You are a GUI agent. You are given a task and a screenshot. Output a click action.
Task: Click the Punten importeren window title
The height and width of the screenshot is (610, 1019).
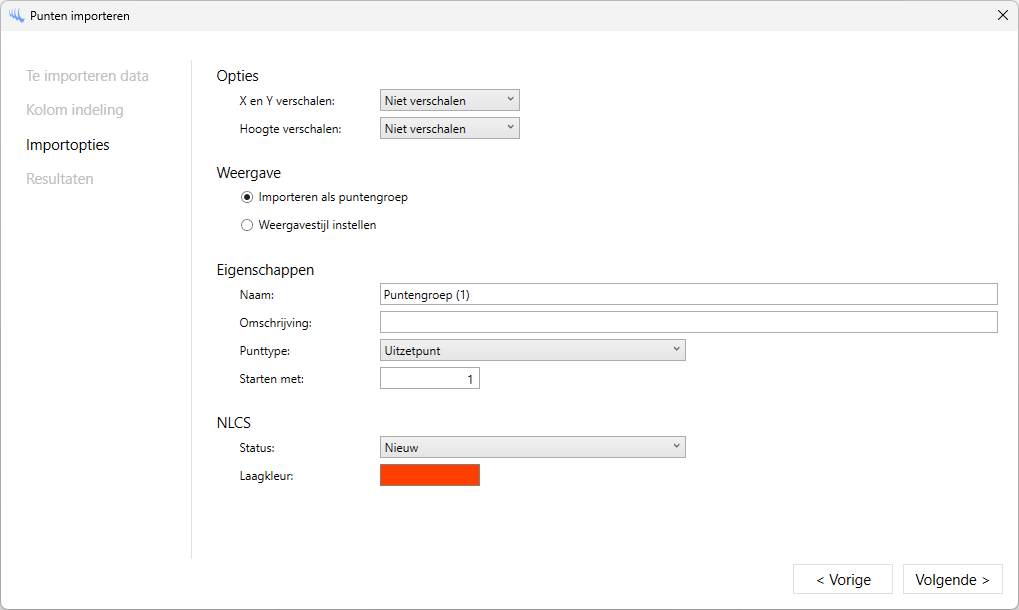pos(80,16)
